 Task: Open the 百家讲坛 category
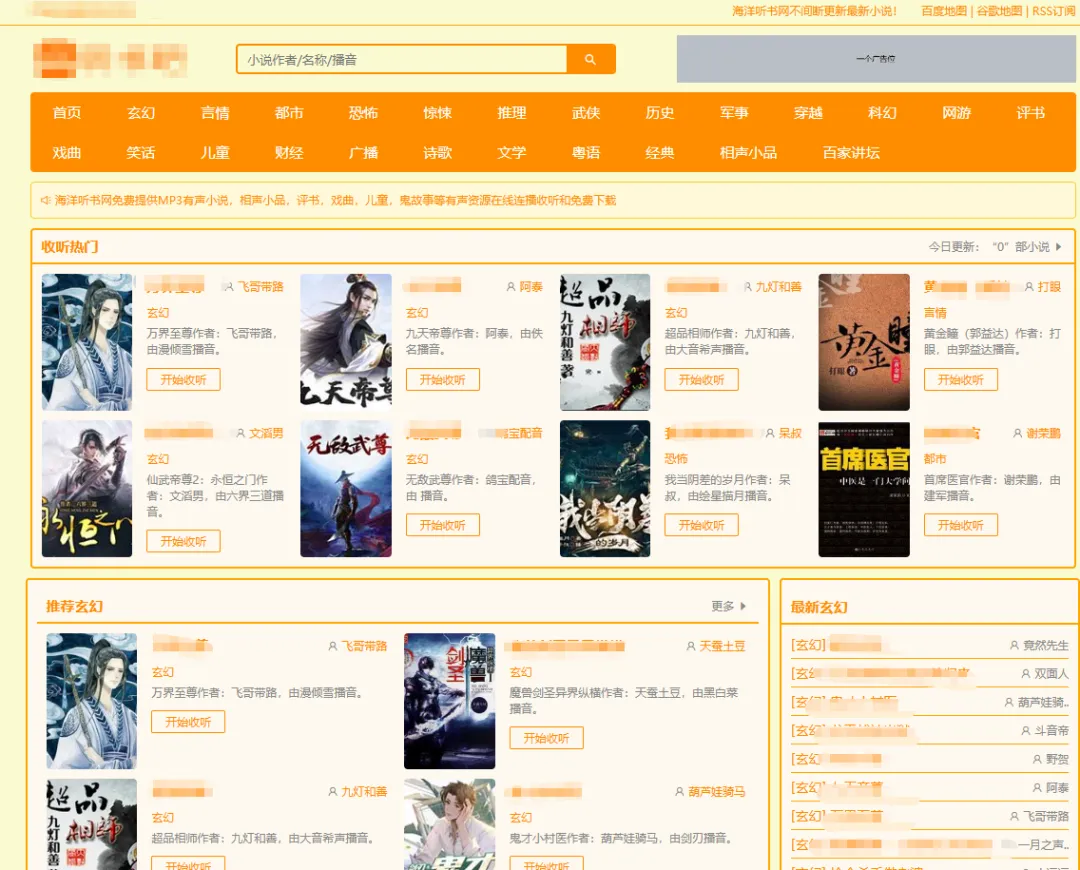pos(851,153)
